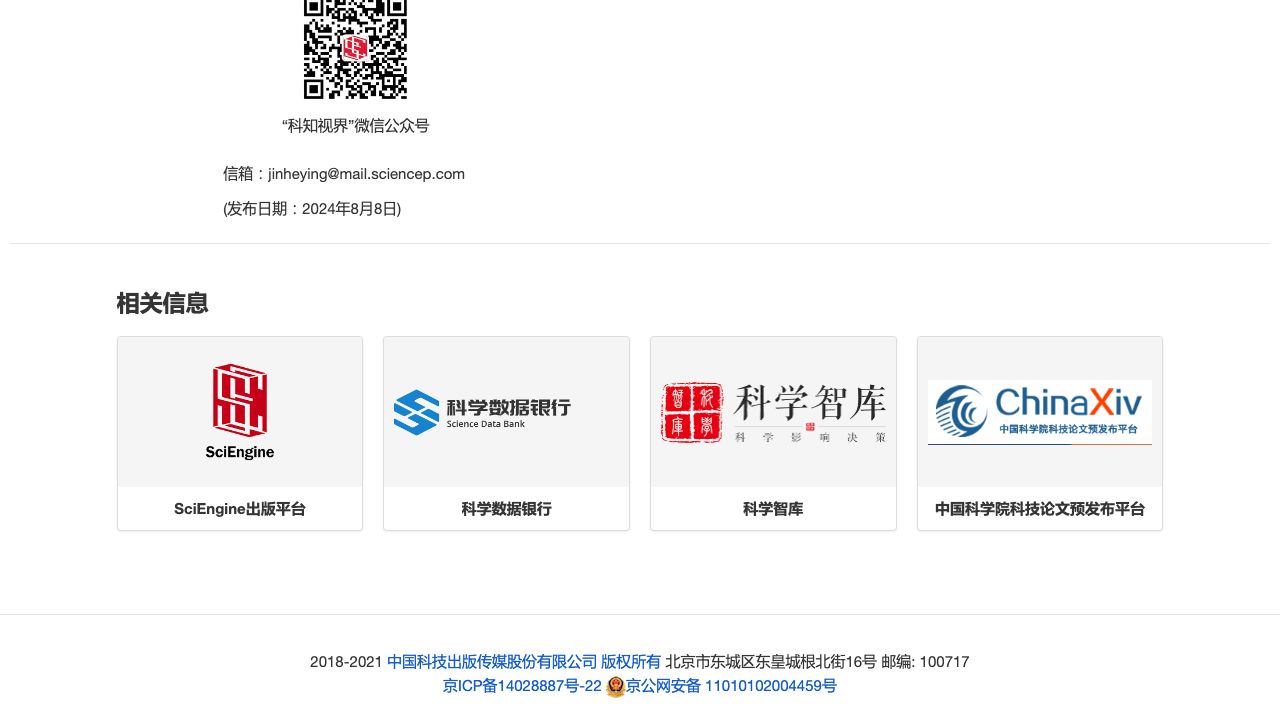Open the SciEngine出版平台 card title
This screenshot has height=720, width=1280.
click(x=240, y=509)
